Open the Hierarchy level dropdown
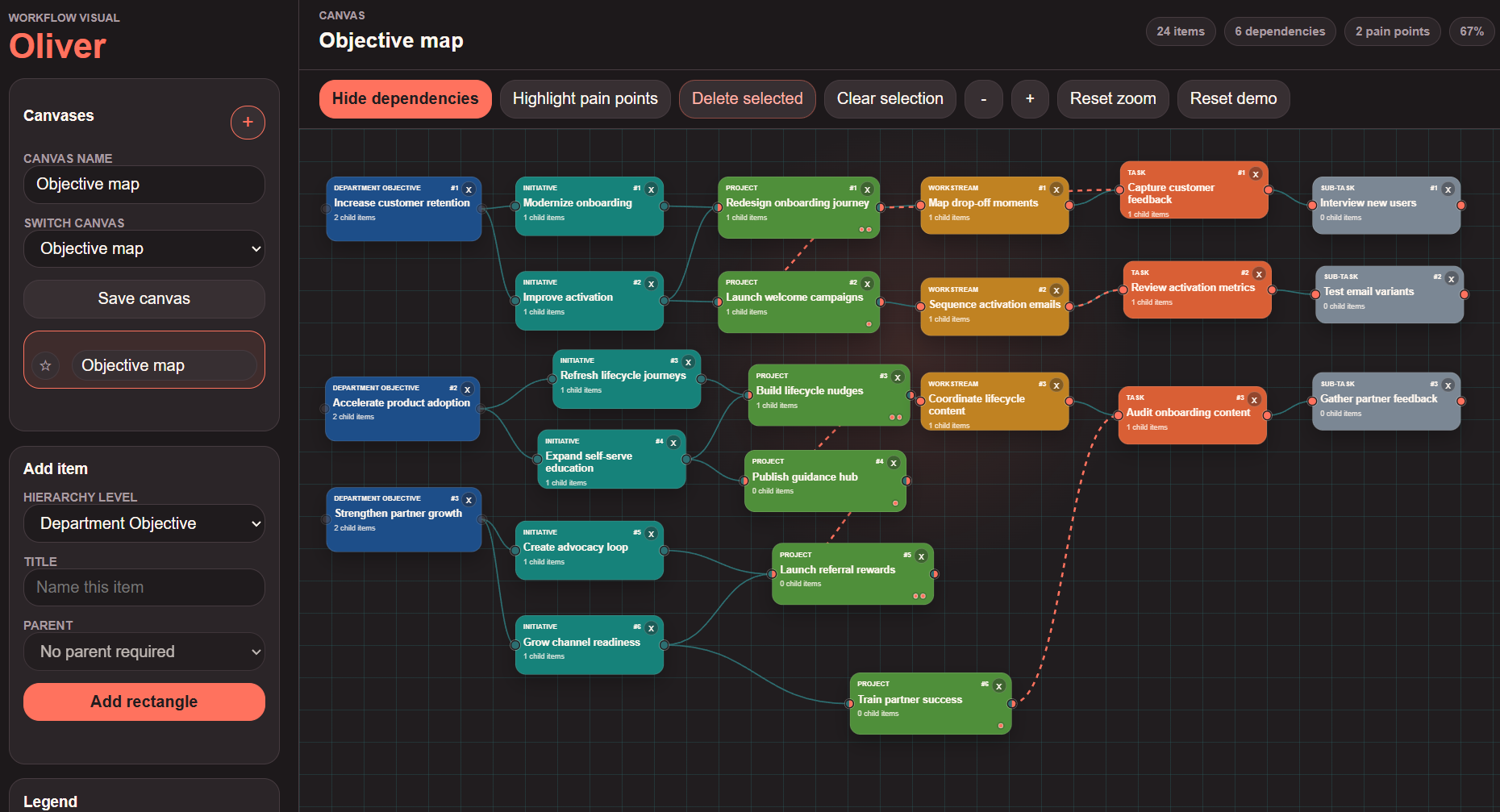The image size is (1500, 812). pos(144,523)
